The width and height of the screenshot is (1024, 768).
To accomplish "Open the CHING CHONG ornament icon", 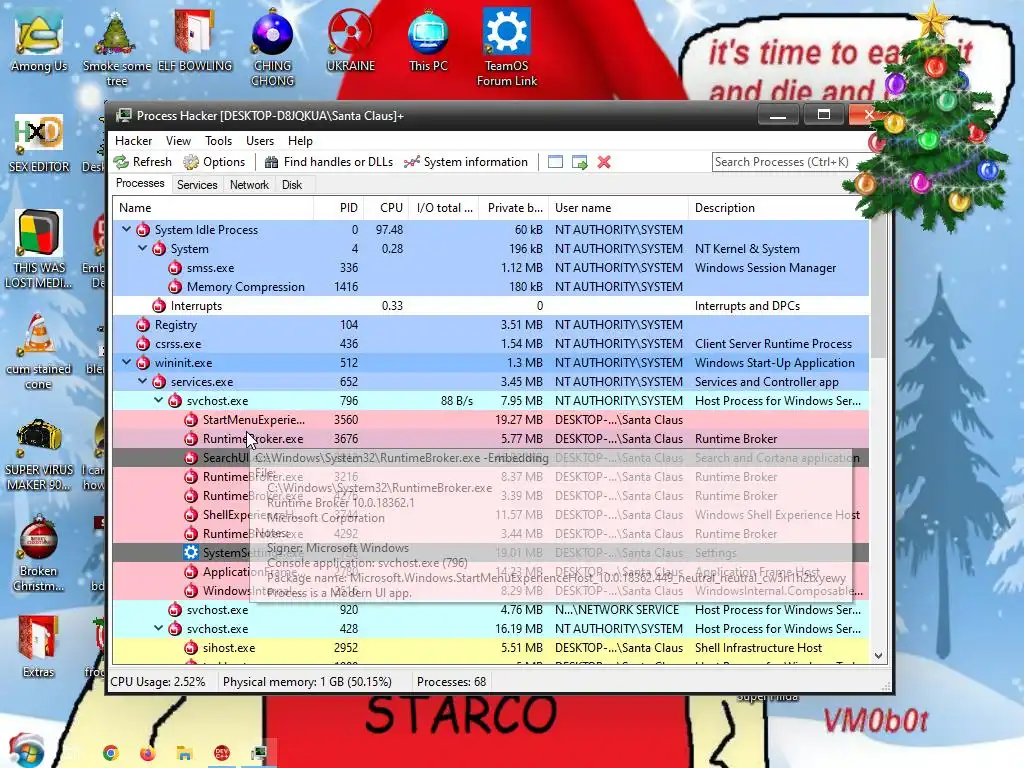I will coord(272,49).
